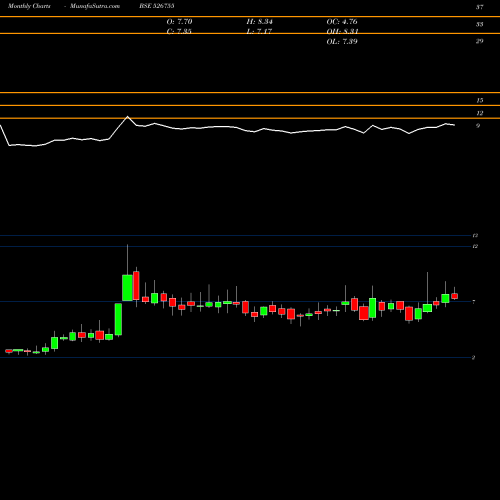Click the lower chart axis label '7'
Screen dimensions: 500x500
tap(474, 302)
